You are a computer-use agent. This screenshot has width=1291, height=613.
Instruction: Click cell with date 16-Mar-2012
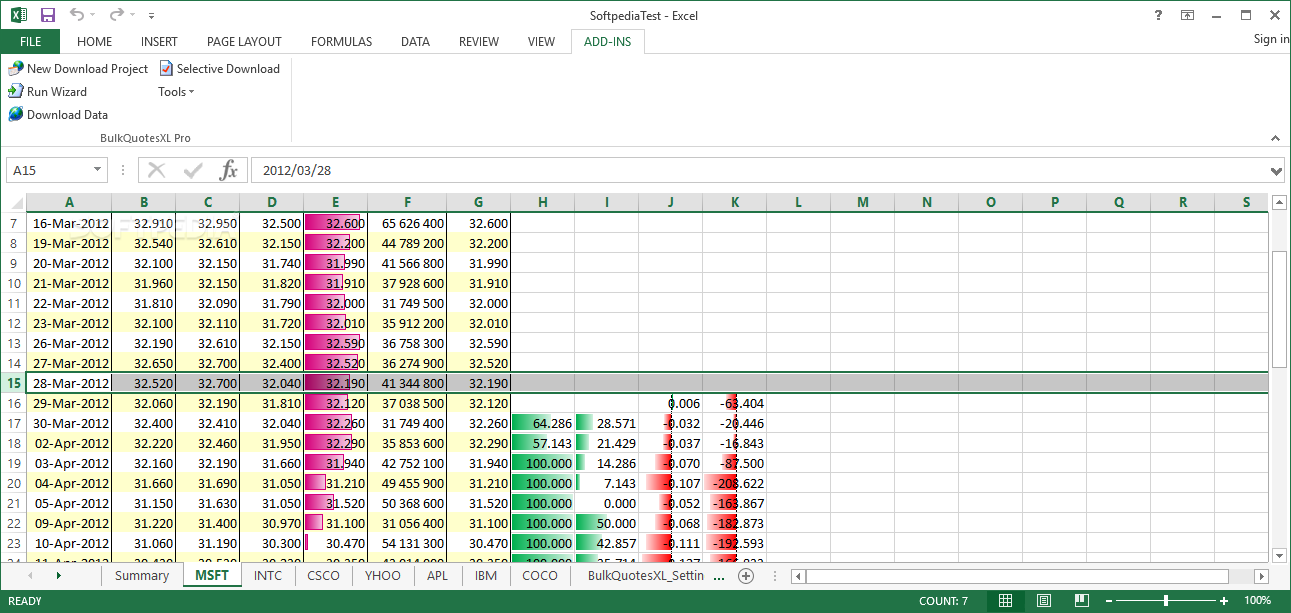coord(69,223)
